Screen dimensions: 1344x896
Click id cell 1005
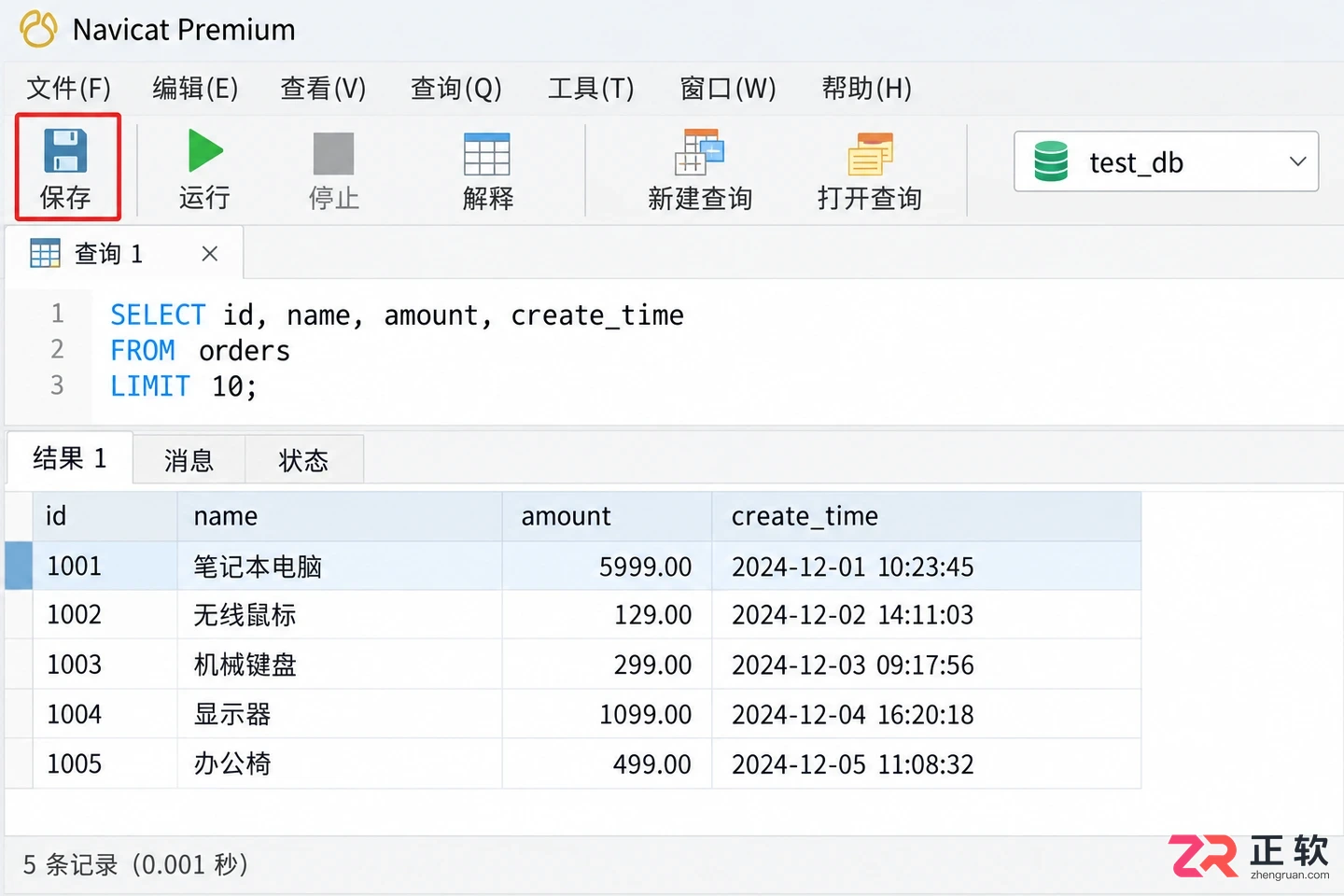point(105,763)
